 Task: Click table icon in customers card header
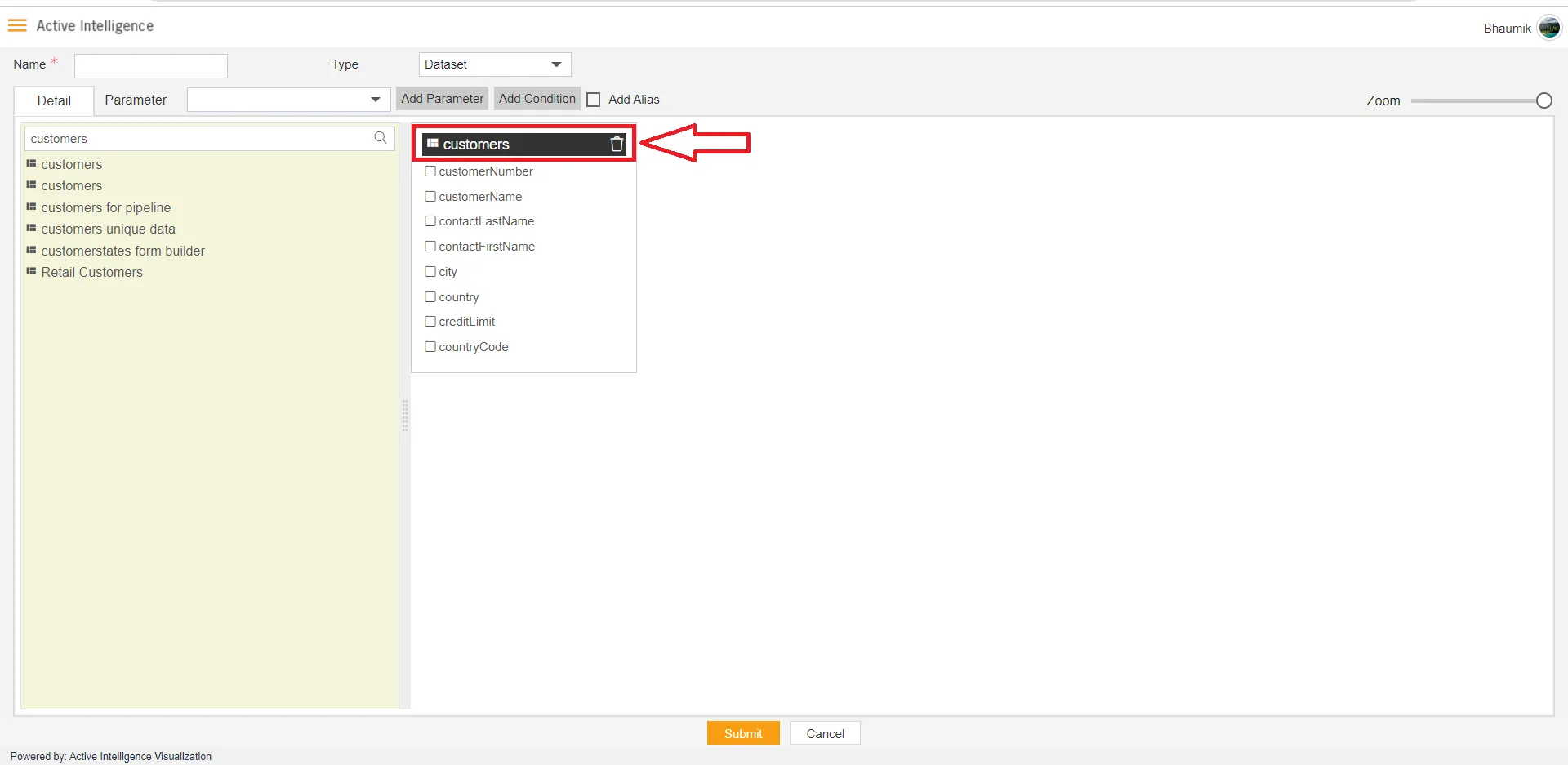(x=433, y=144)
